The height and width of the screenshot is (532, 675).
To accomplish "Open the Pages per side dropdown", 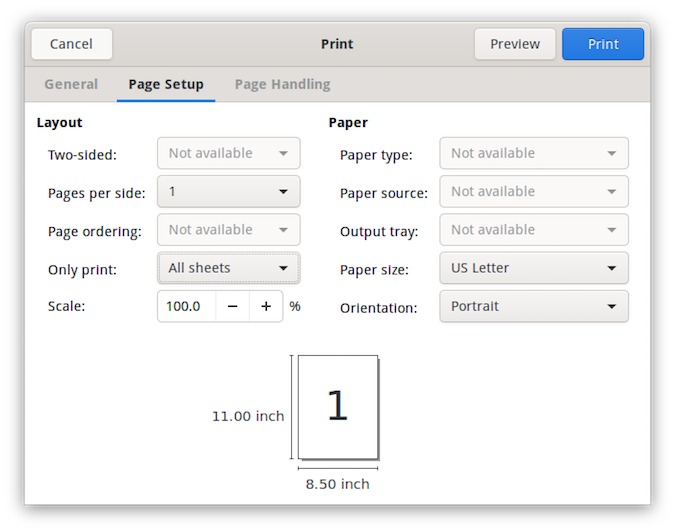I will (x=228, y=192).
